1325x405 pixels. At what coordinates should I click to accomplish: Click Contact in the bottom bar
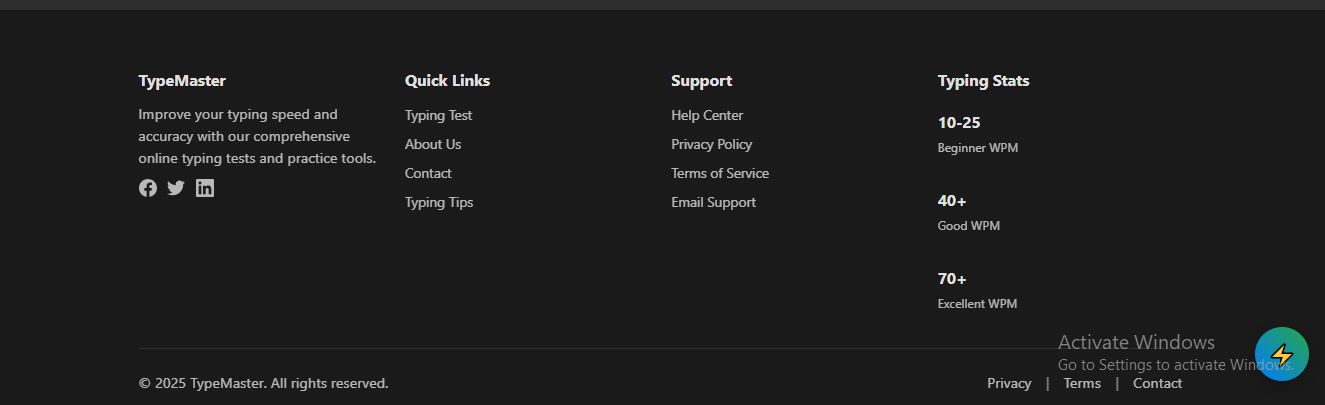[x=1157, y=383]
